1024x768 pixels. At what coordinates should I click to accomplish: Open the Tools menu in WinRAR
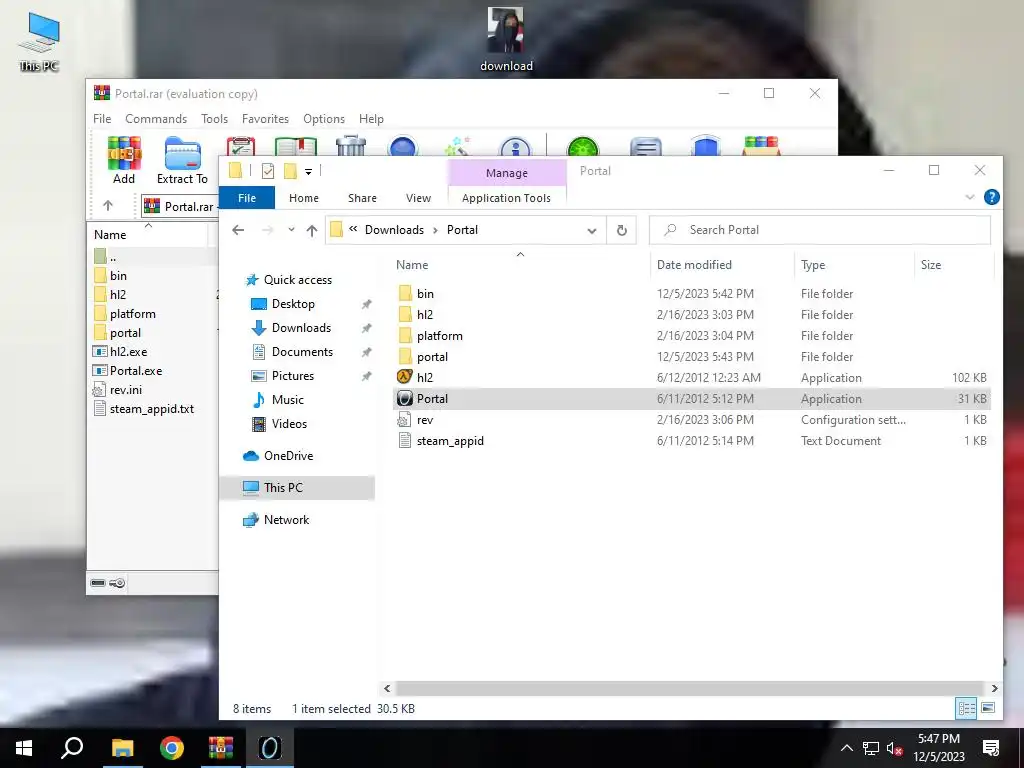[x=214, y=119]
